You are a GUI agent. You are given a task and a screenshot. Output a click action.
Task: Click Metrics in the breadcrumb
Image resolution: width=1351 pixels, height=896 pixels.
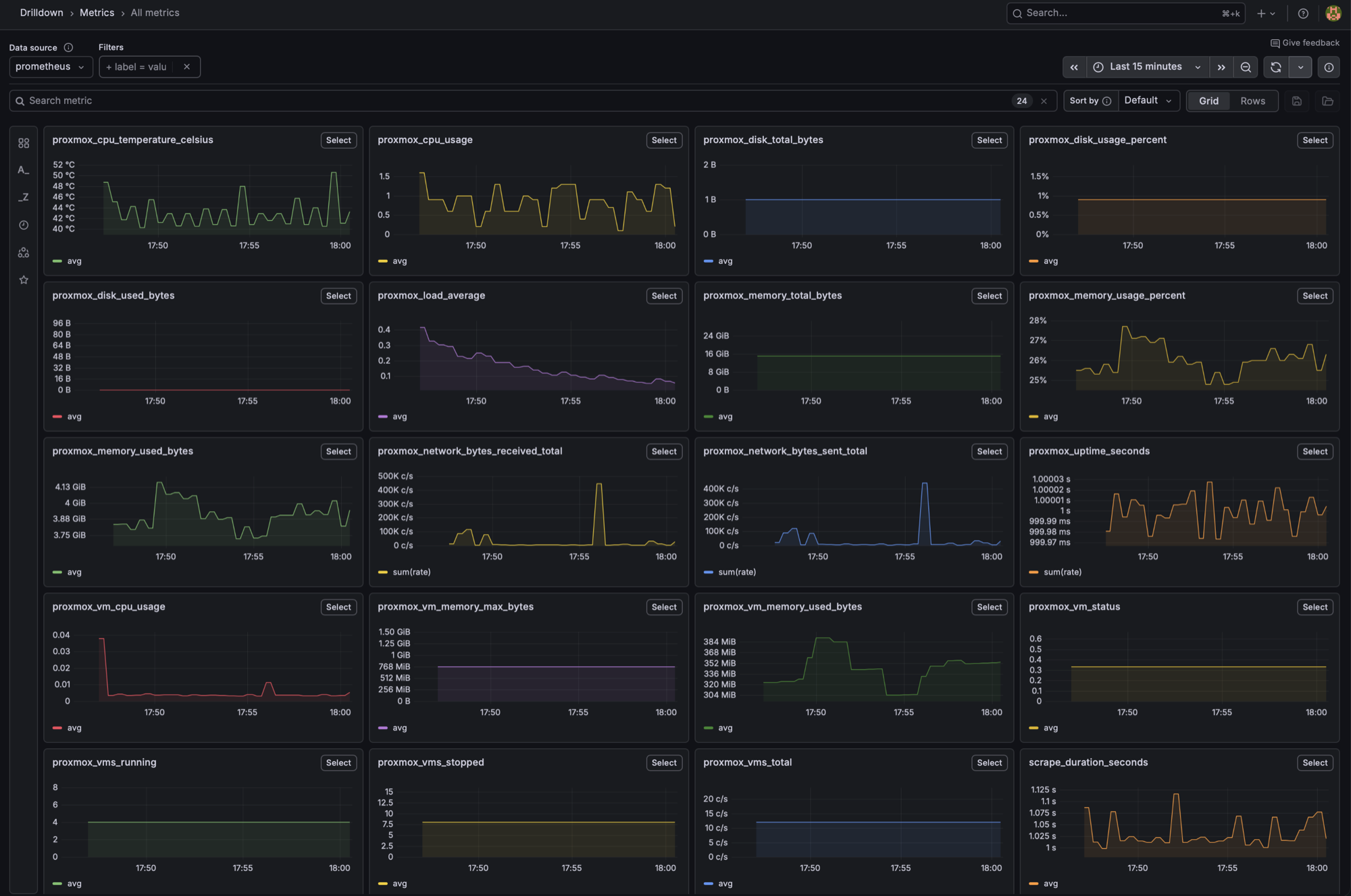[x=97, y=13]
